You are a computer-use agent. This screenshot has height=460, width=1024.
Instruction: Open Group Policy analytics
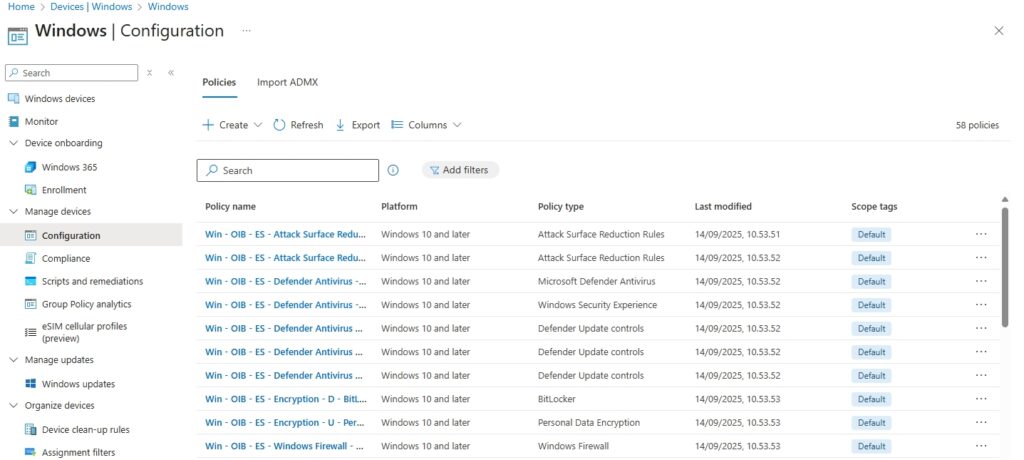coord(86,304)
